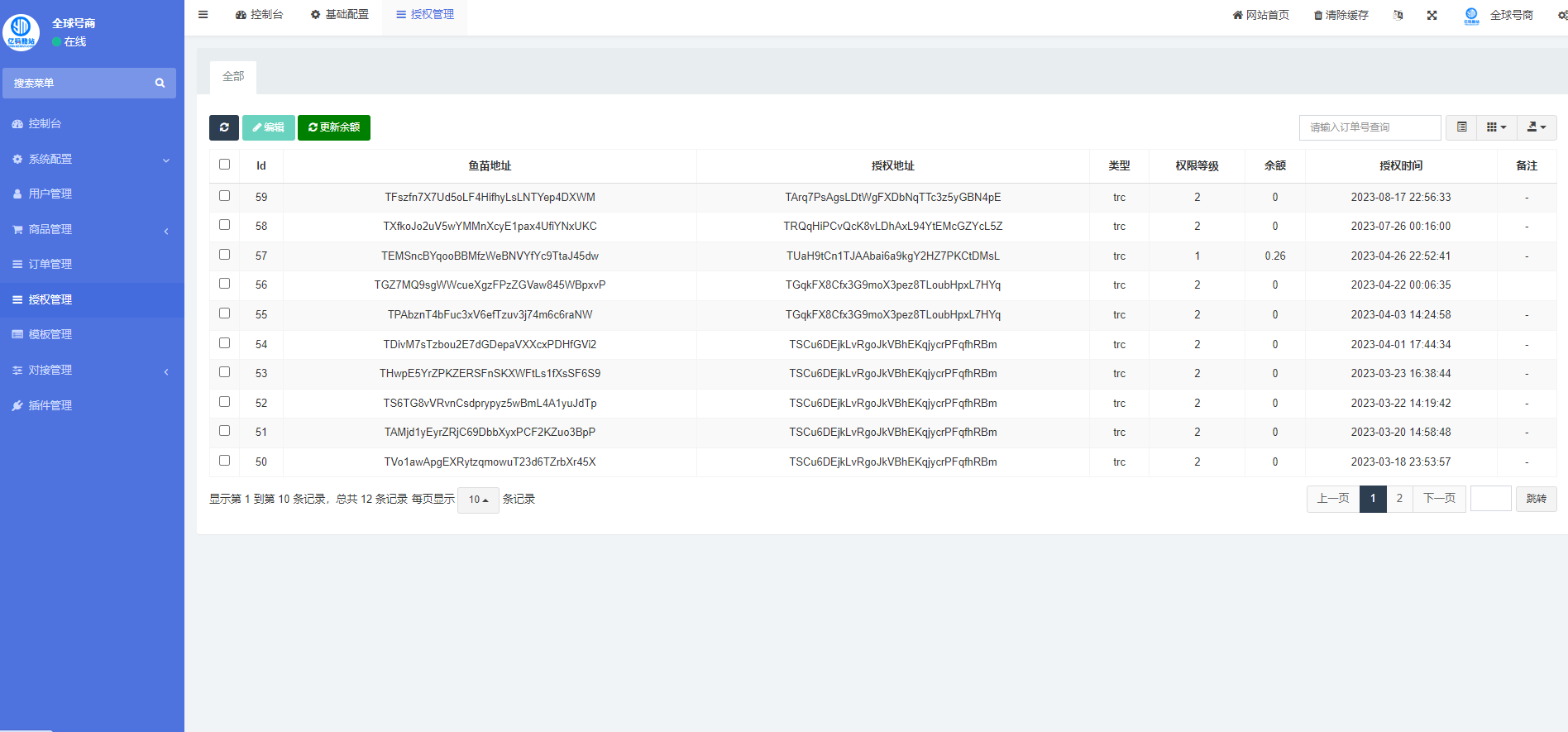Click the 网站首页 home icon
The image size is (1568, 732).
(1237, 15)
